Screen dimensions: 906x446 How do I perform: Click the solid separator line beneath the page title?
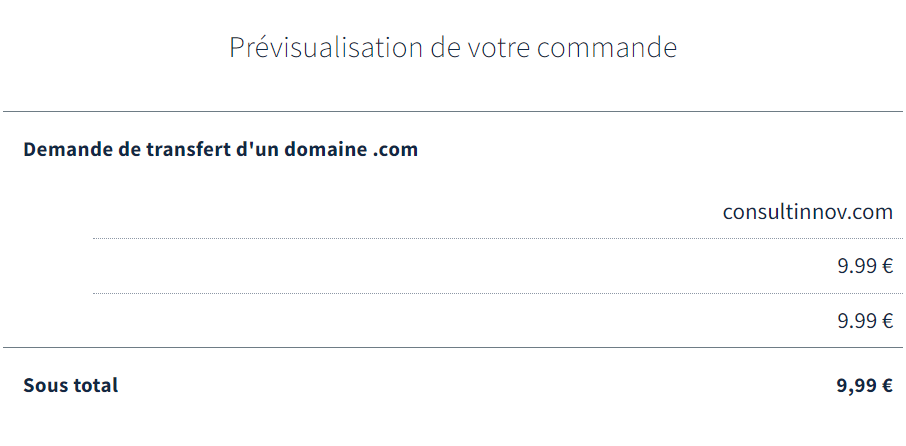453,112
